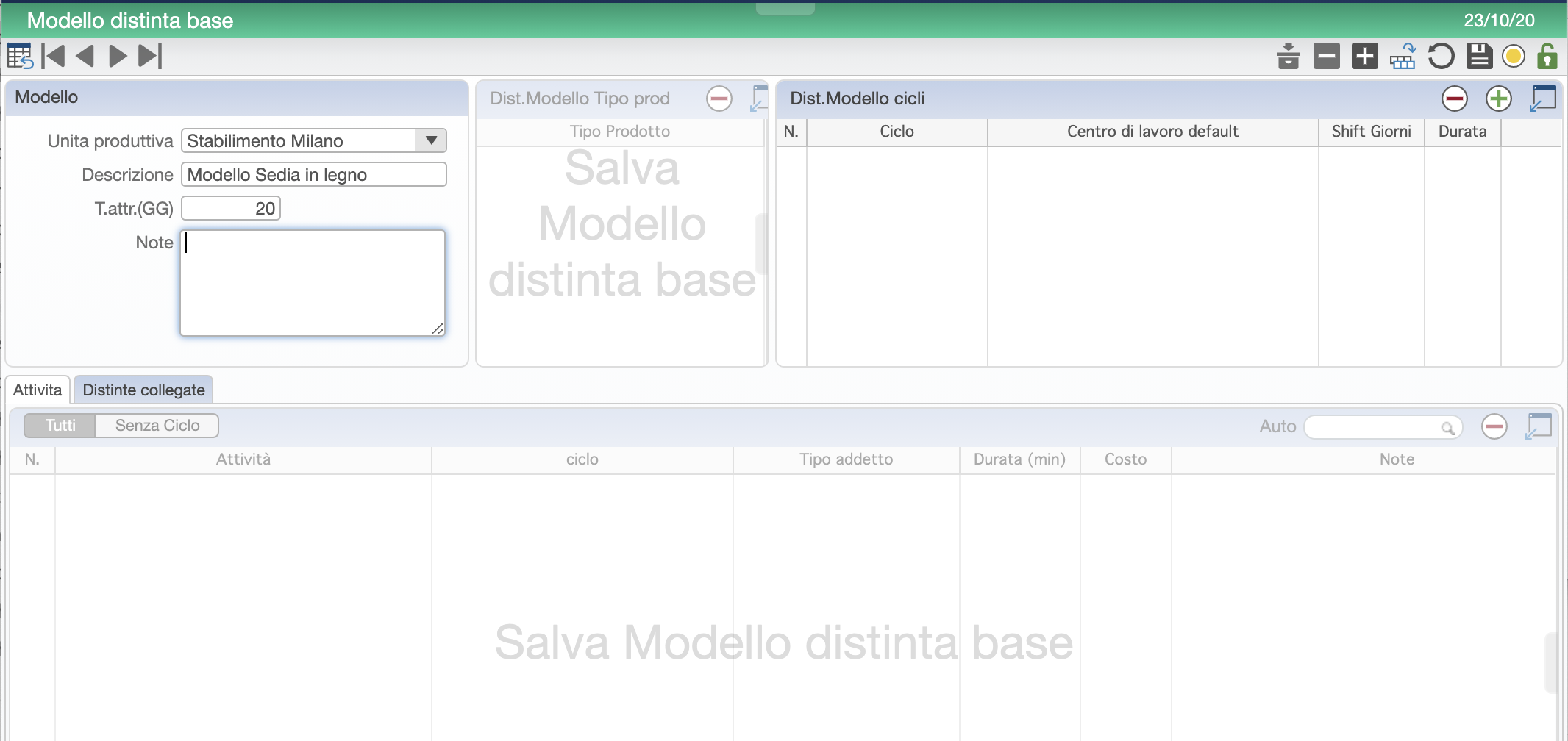Click the Descrizione input field
Viewport: 1568px width, 741px height.
[x=314, y=174]
